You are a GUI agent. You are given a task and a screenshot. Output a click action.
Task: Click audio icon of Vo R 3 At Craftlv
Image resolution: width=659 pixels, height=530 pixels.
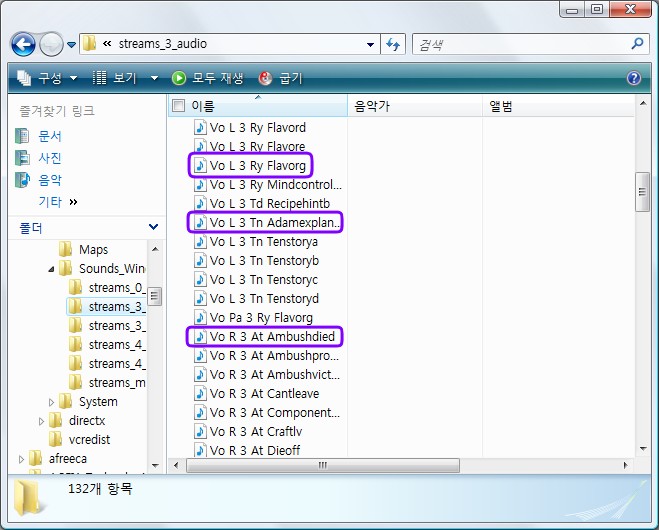[x=200, y=432]
